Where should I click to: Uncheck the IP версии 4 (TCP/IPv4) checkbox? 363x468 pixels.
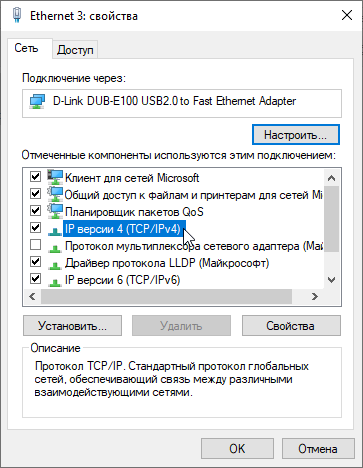[35, 228]
